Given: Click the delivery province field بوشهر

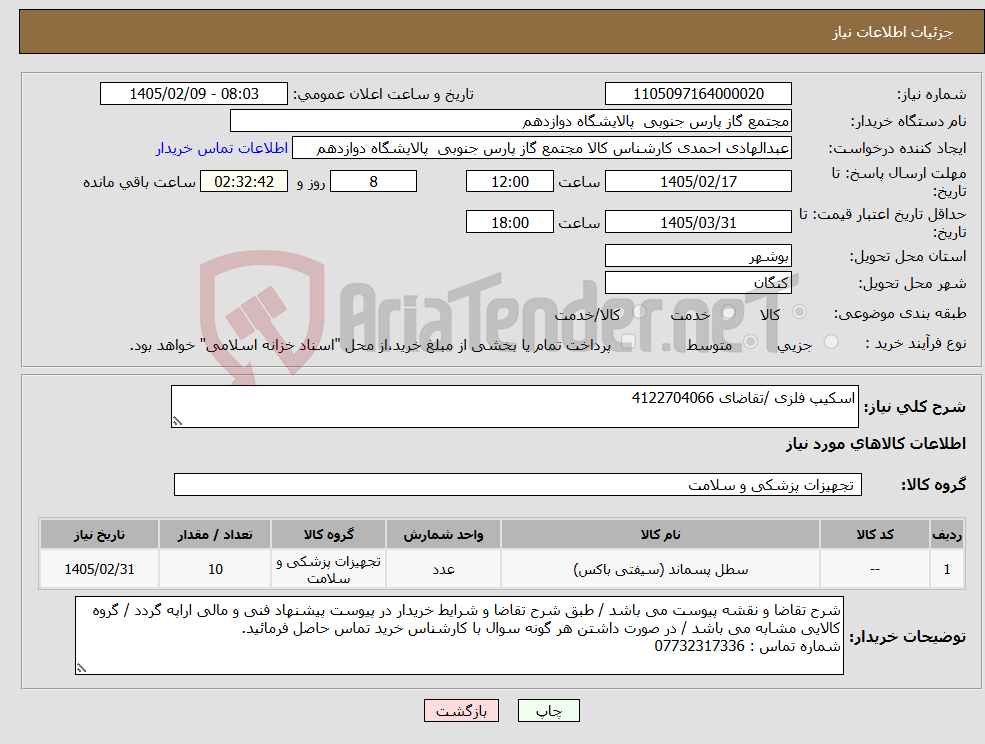Looking at the screenshot, I should pyautogui.click(x=698, y=256).
